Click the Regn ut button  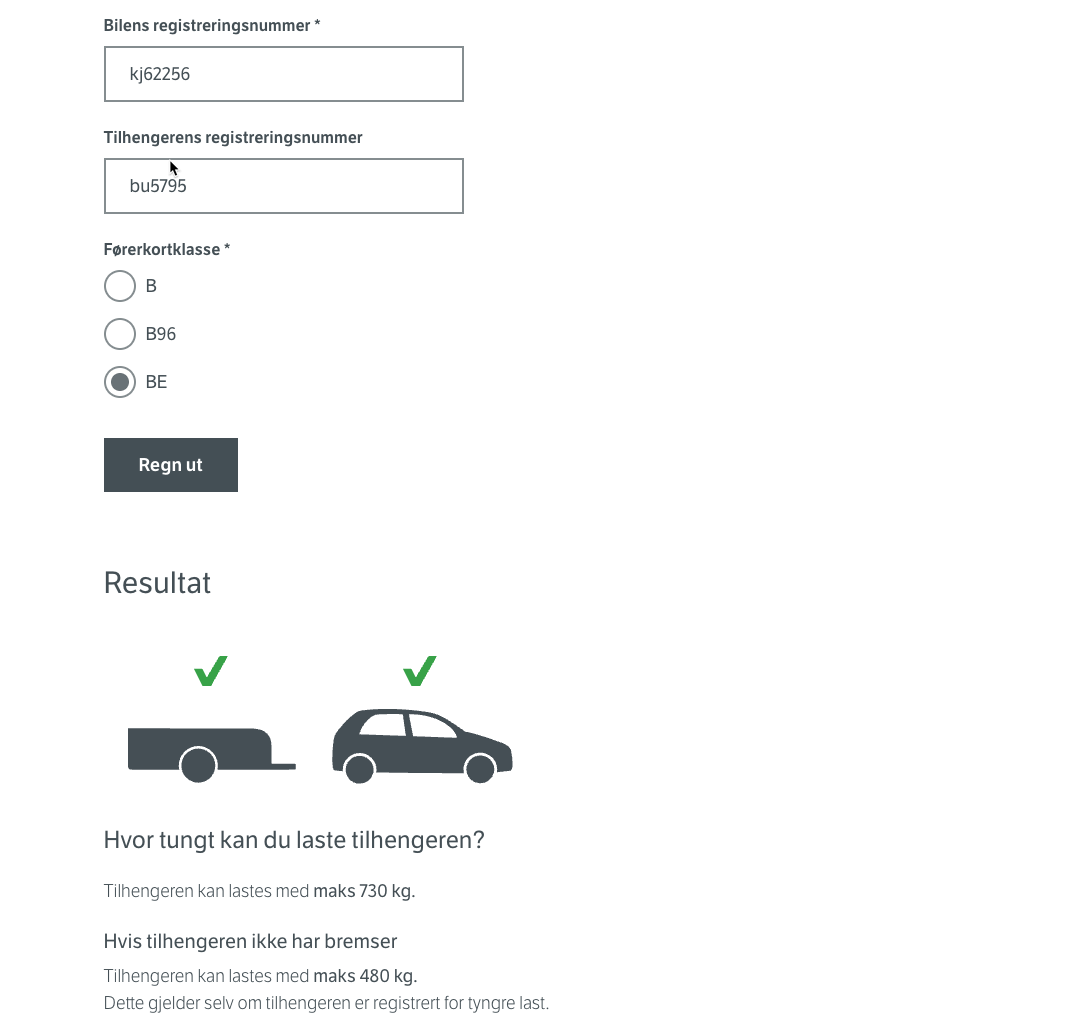point(171,465)
